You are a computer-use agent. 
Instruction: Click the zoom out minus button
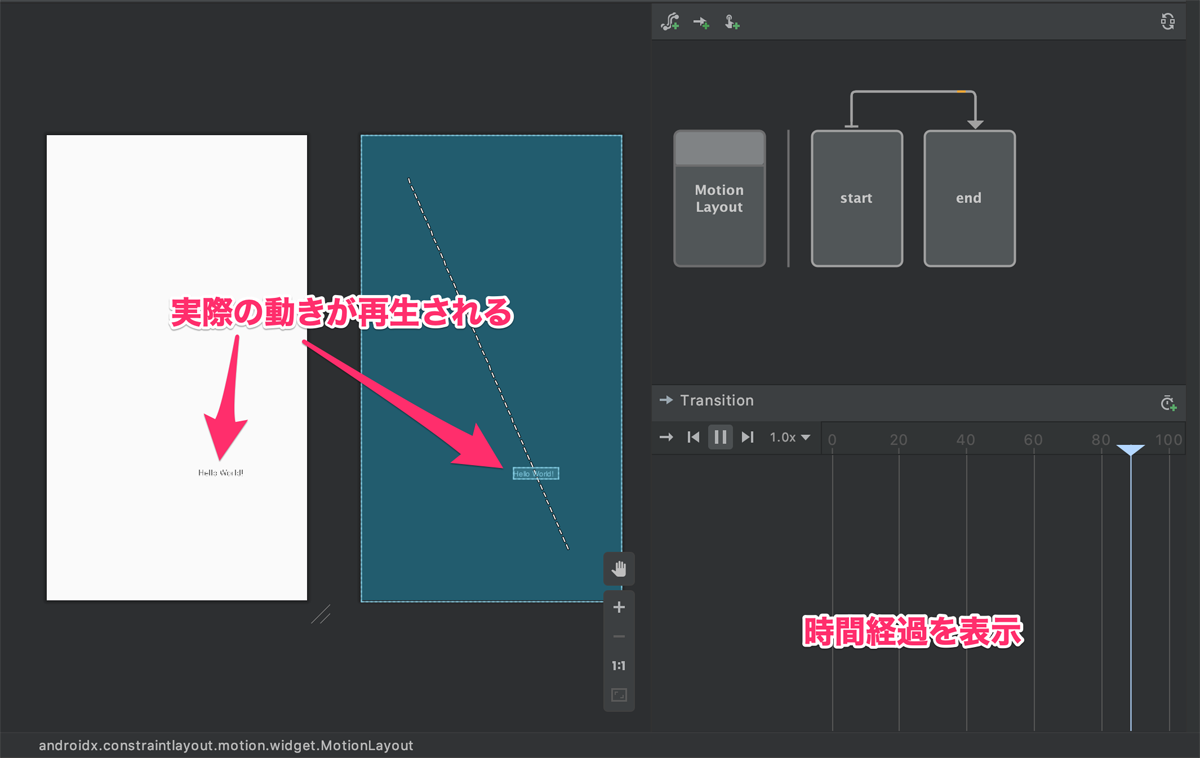[619, 637]
